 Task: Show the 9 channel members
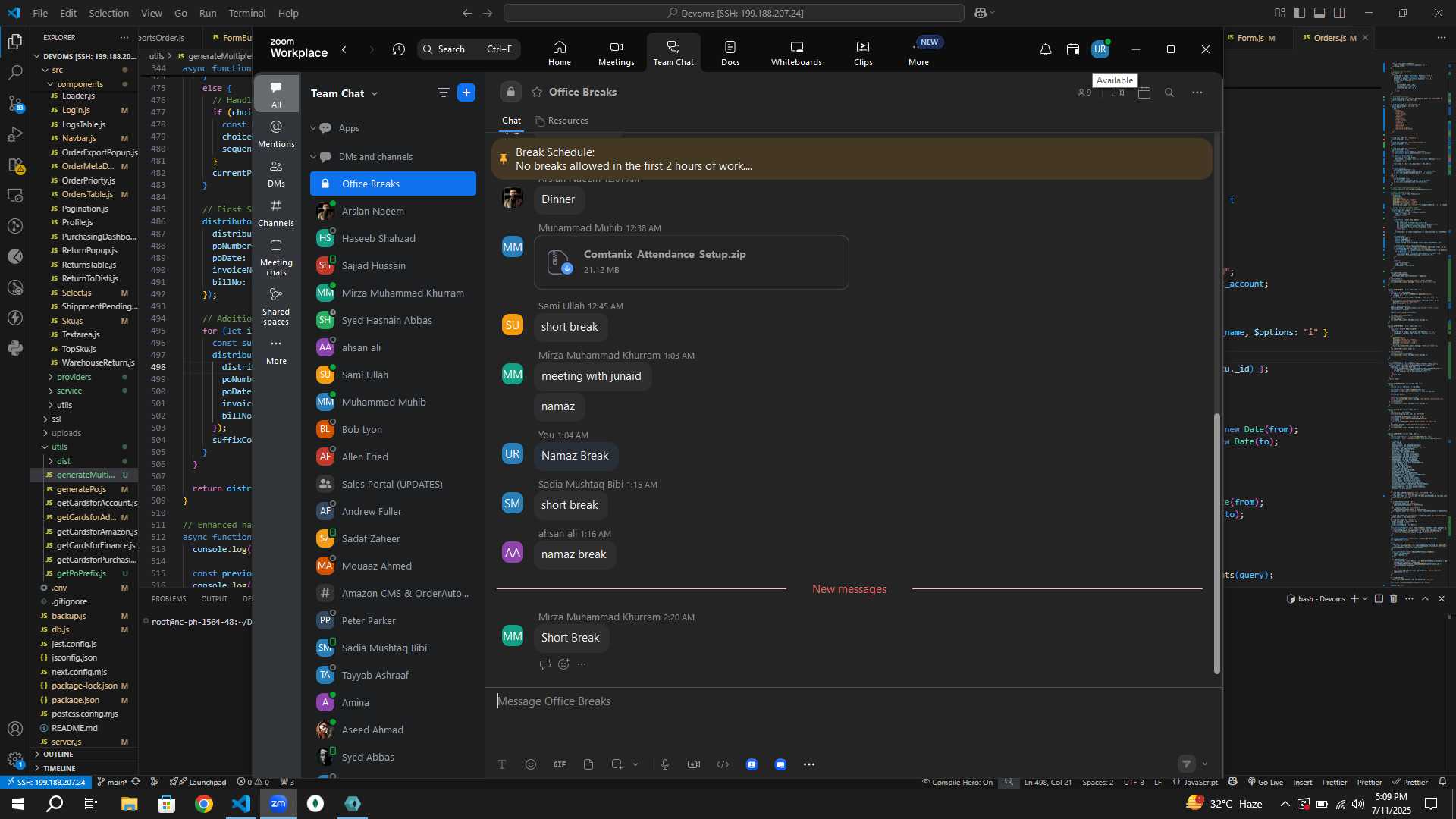point(1084,93)
